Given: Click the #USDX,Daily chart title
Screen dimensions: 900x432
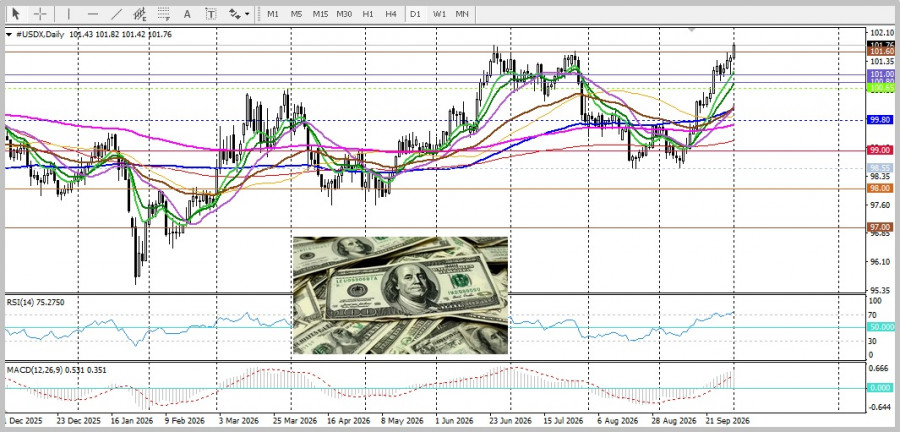Looking at the screenshot, I should (40, 34).
